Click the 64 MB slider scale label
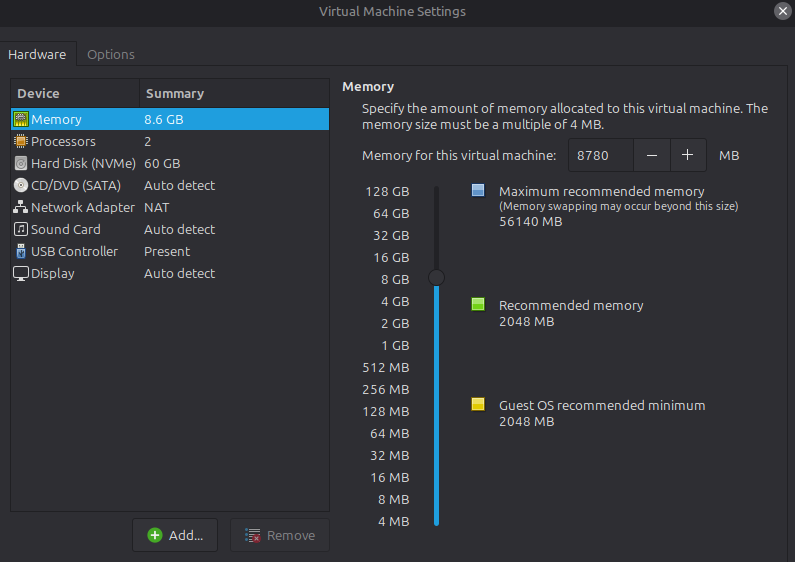 pos(389,433)
